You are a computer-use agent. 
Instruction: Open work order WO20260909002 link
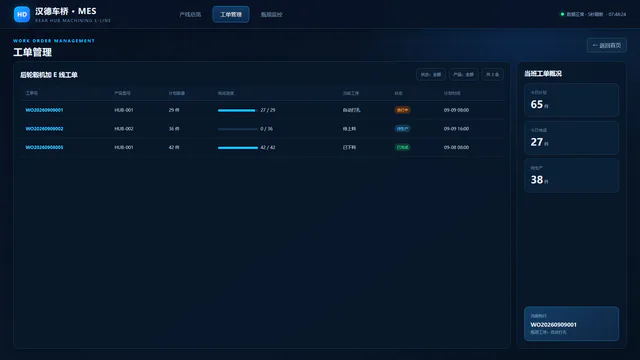[44, 129]
